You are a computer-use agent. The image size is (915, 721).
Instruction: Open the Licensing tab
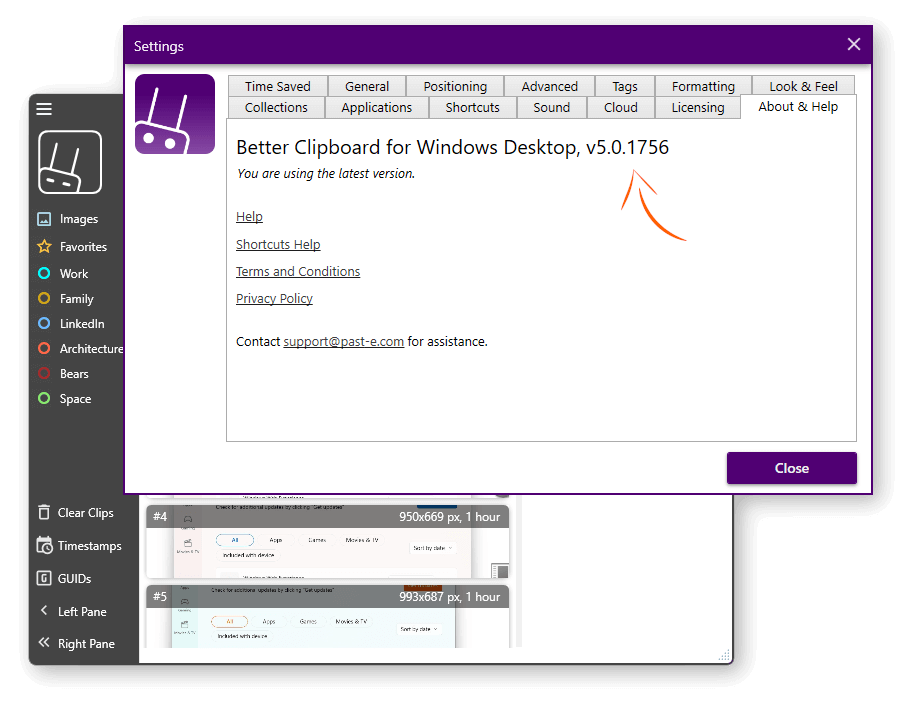[x=698, y=107]
